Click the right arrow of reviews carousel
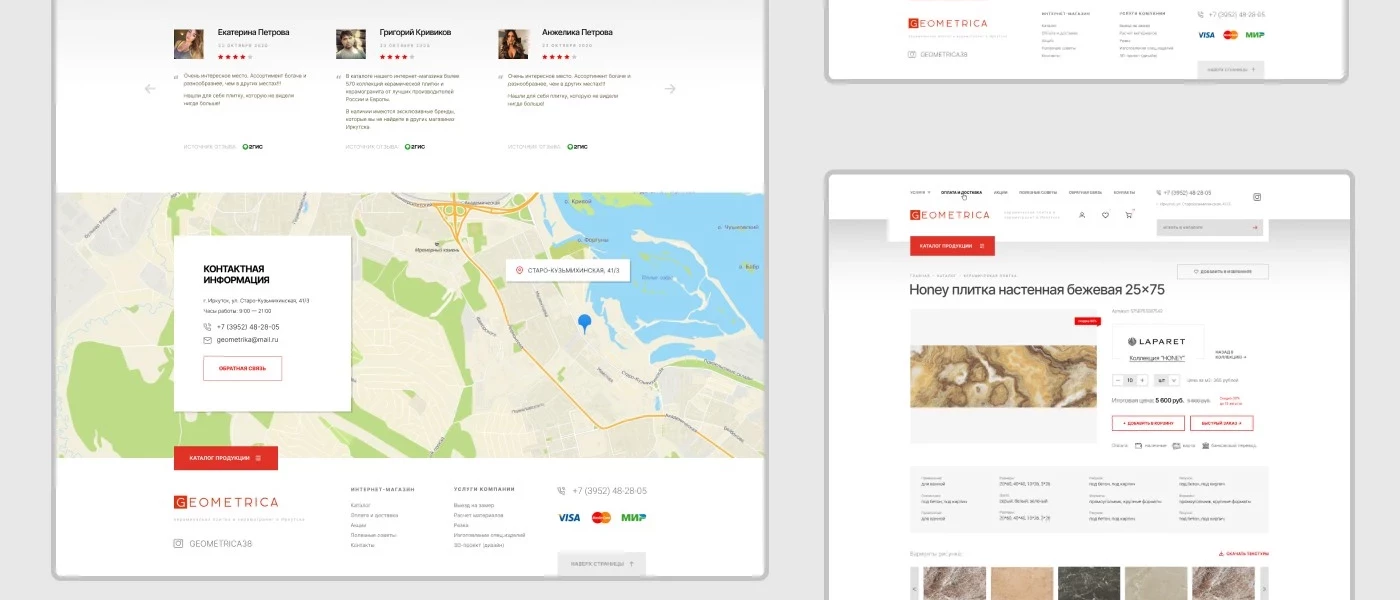The image size is (1400, 600). (x=670, y=89)
